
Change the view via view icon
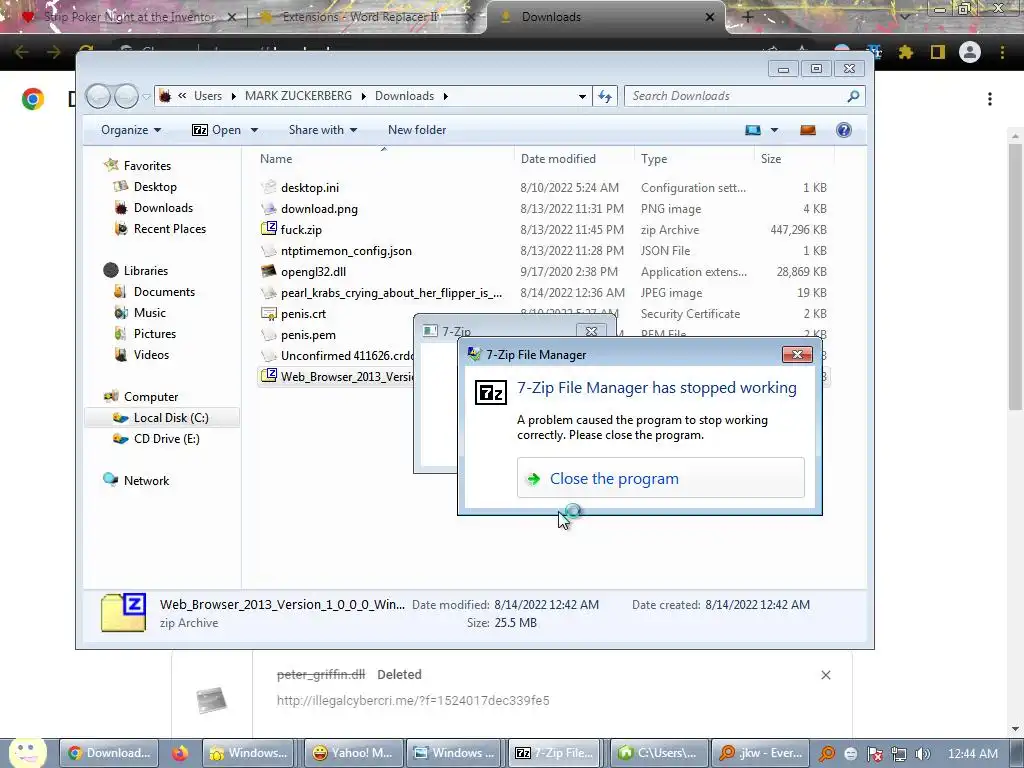pos(753,130)
